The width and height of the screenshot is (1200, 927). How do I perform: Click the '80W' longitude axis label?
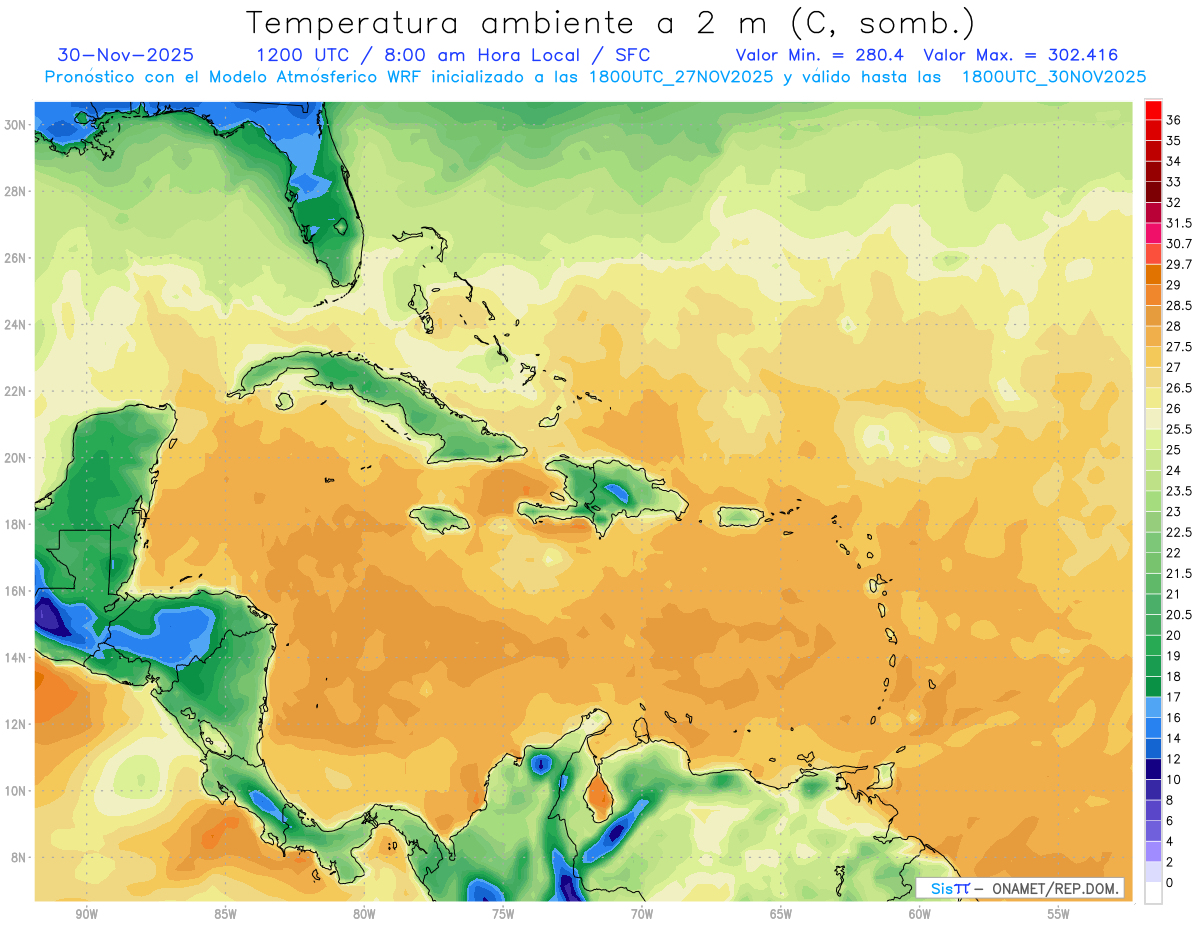pyautogui.click(x=364, y=914)
